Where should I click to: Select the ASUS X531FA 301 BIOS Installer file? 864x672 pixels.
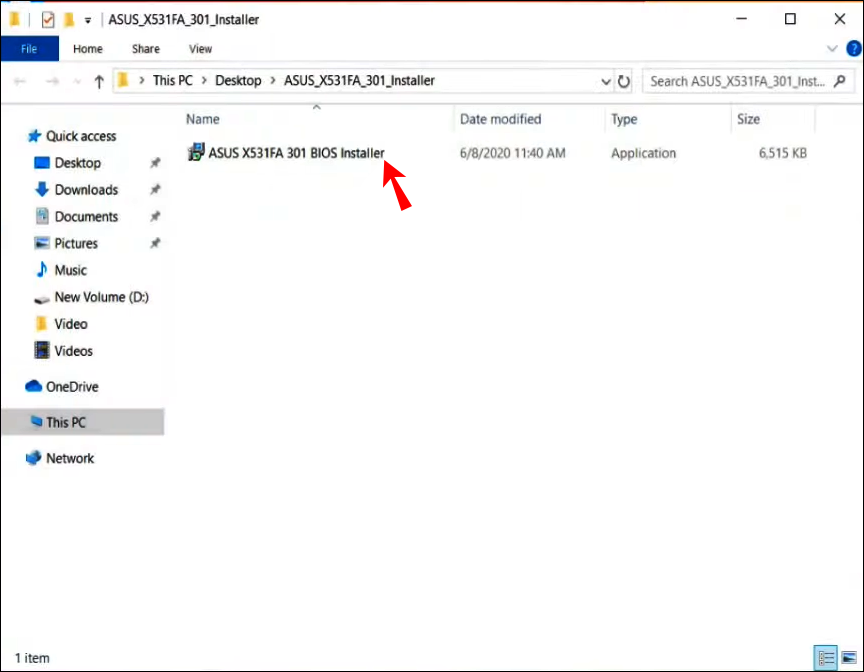coord(296,153)
